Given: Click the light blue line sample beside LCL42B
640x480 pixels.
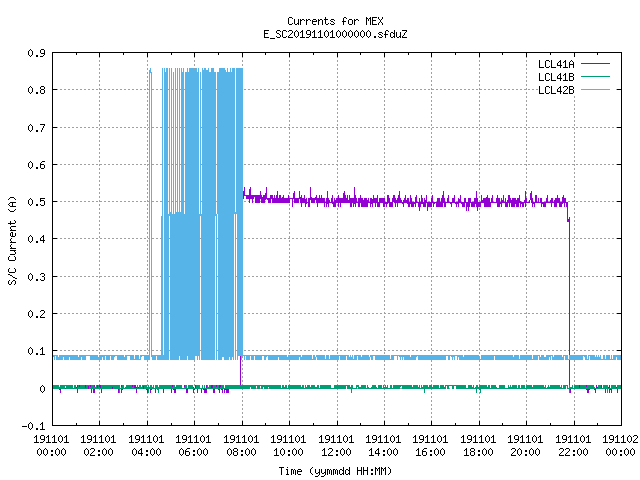Looking at the screenshot, I should coord(595,90).
